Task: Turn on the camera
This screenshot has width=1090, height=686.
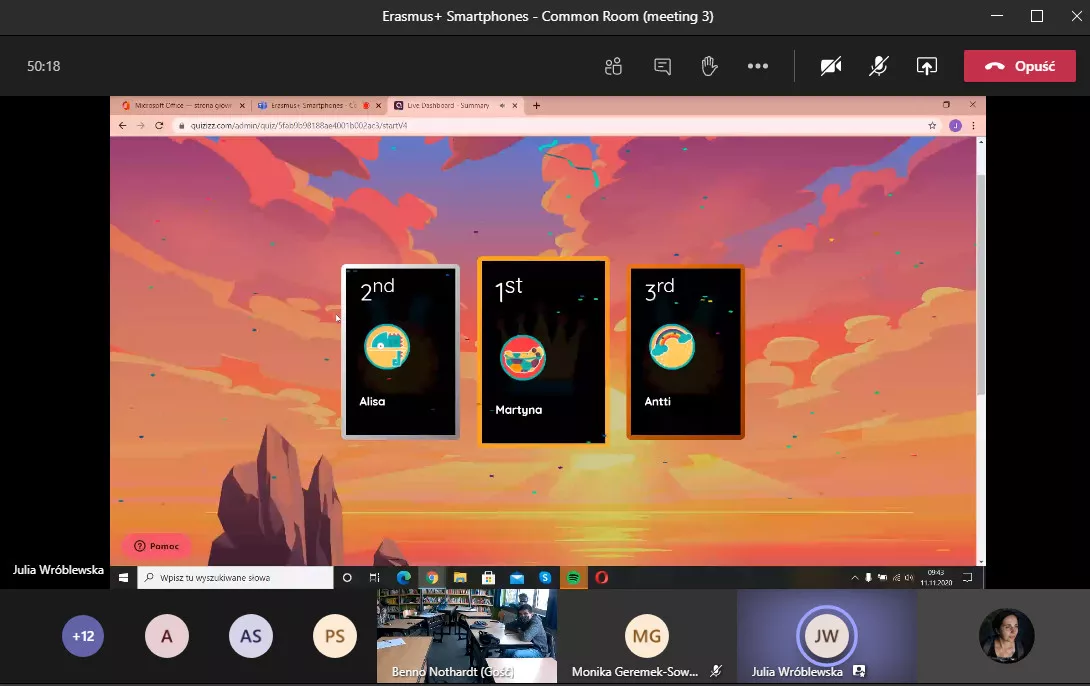Action: [x=830, y=66]
